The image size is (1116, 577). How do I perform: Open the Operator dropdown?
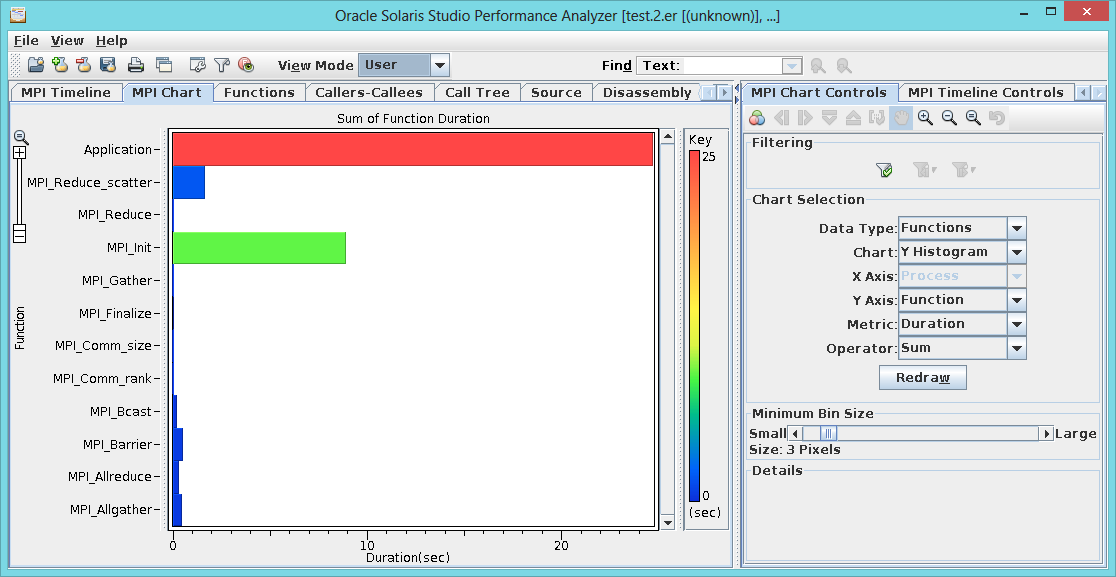(1017, 349)
